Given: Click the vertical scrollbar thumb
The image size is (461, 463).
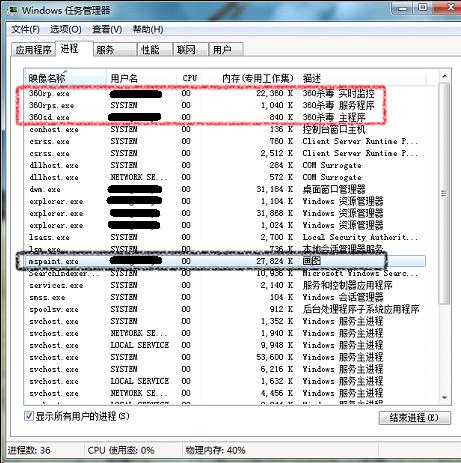Looking at the screenshot, I should pos(444,193).
